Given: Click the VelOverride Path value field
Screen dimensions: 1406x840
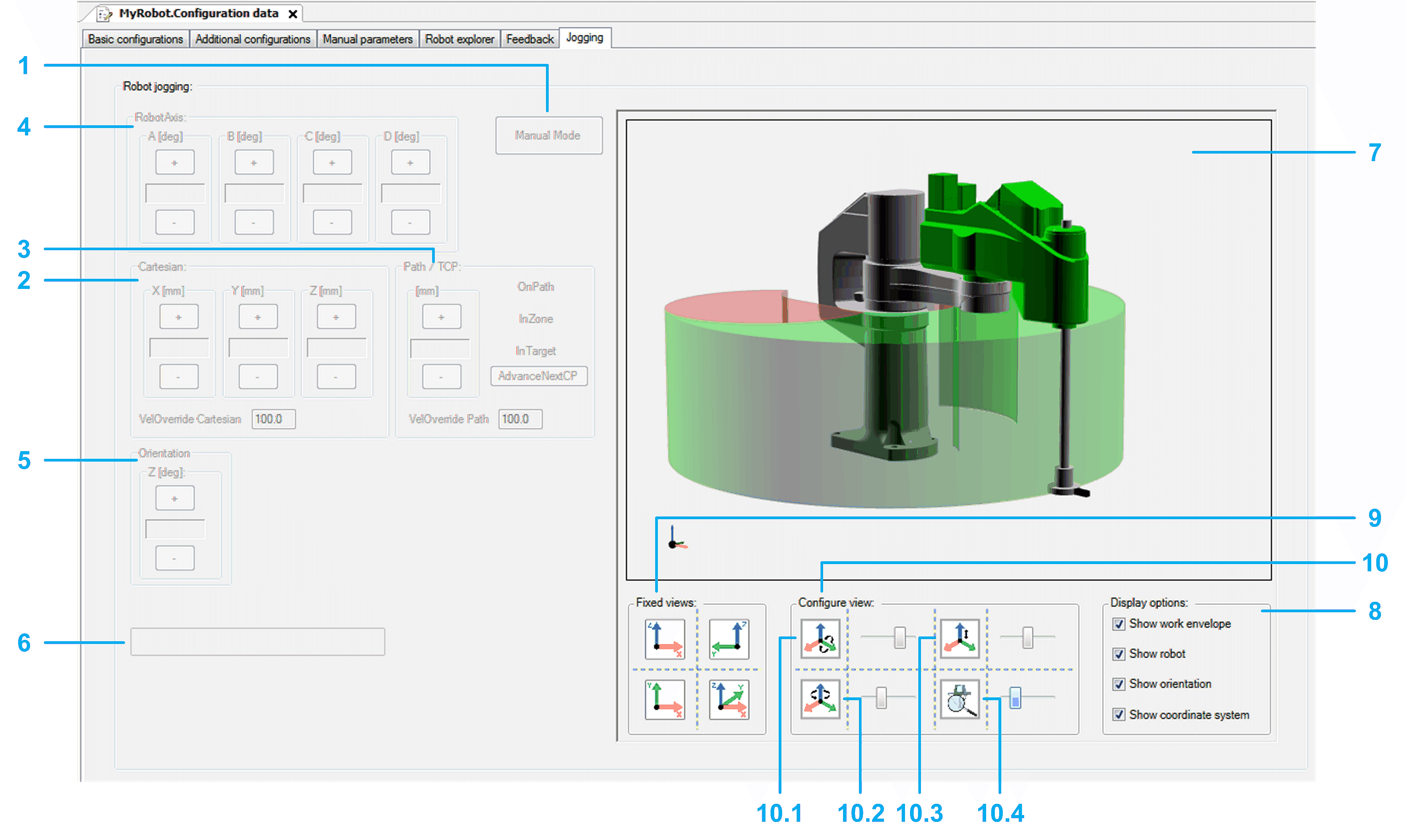Looking at the screenshot, I should (x=520, y=419).
